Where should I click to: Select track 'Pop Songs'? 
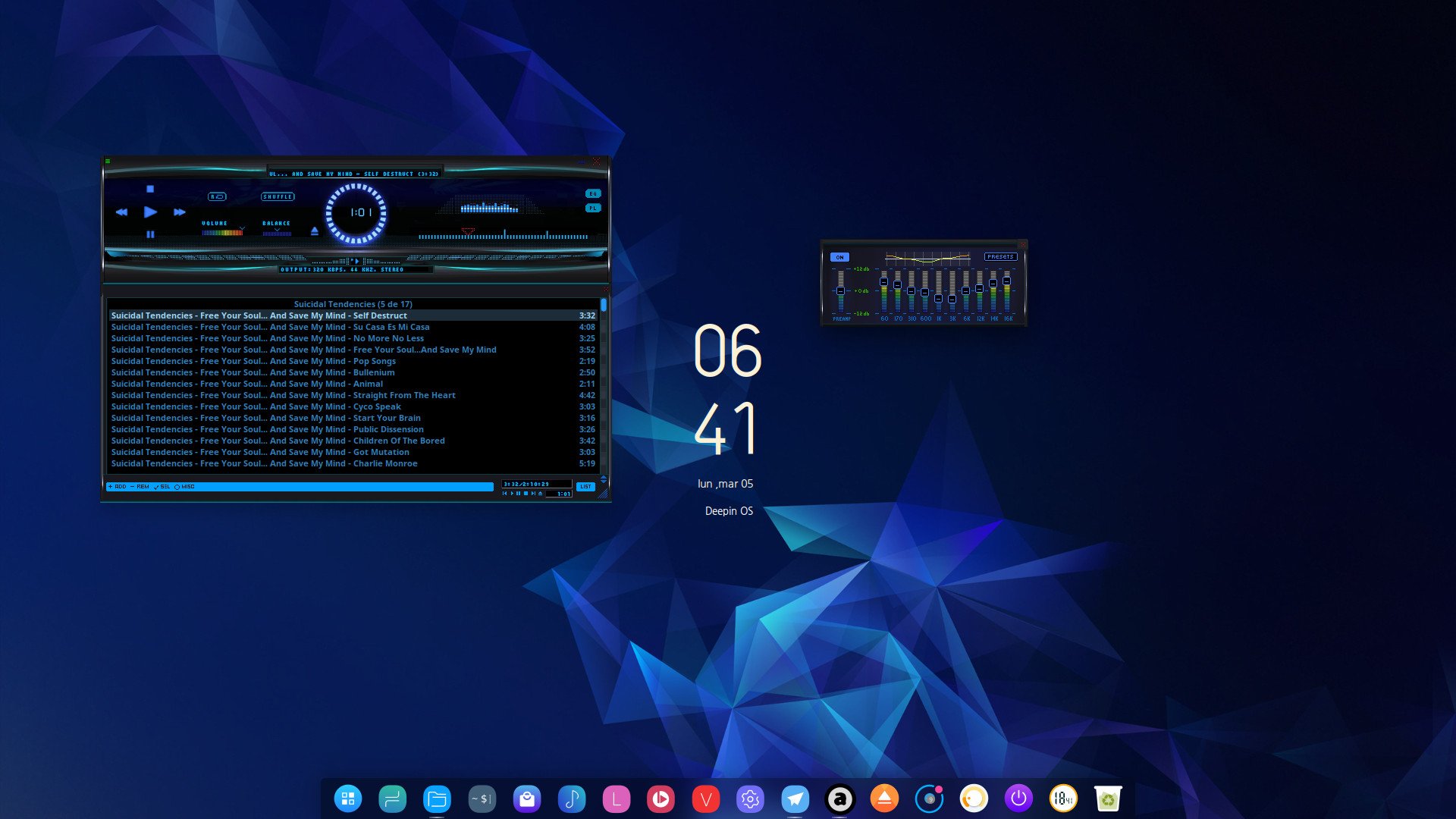353,362
